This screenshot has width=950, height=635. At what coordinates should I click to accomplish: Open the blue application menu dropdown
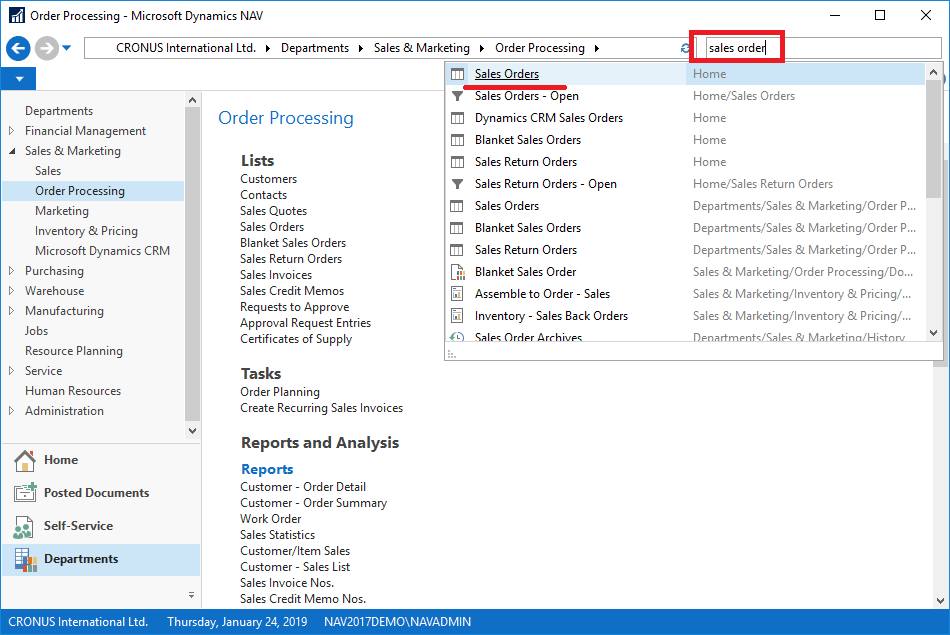click(x=19, y=79)
